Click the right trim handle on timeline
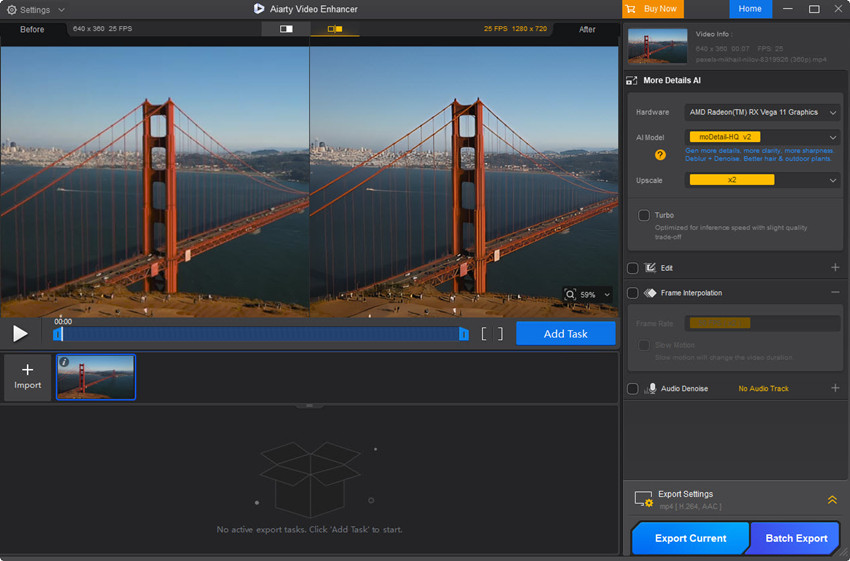This screenshot has height=561, width=850. [x=463, y=334]
